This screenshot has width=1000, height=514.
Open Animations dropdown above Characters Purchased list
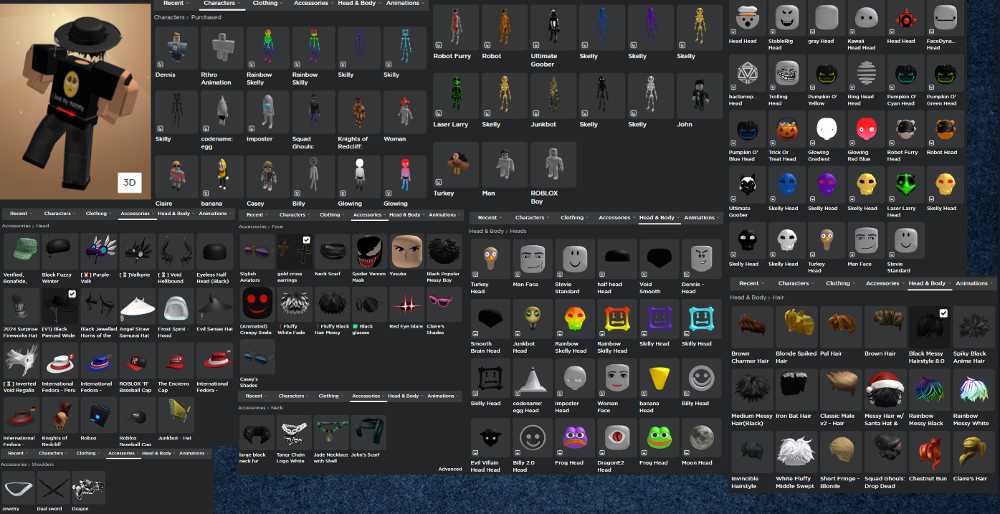(x=406, y=3)
